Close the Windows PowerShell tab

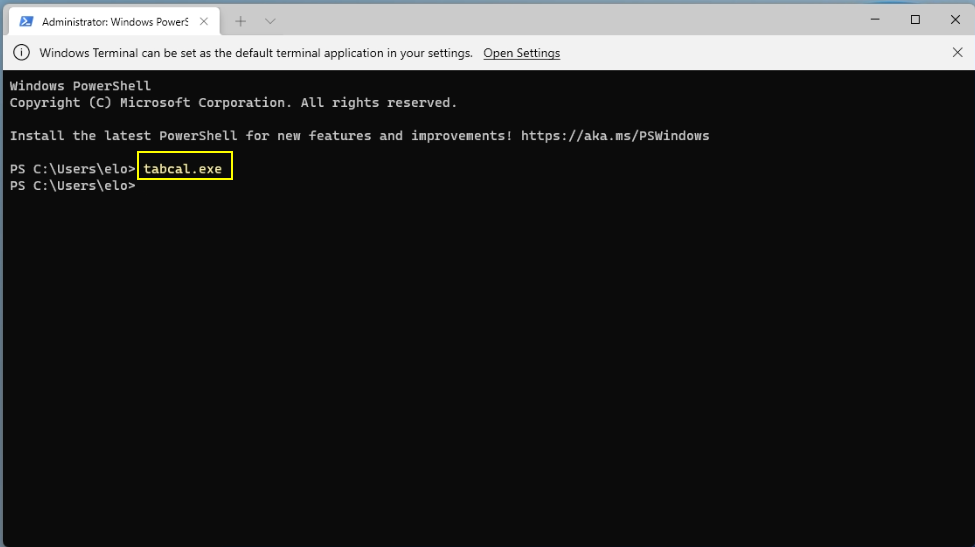coord(204,22)
